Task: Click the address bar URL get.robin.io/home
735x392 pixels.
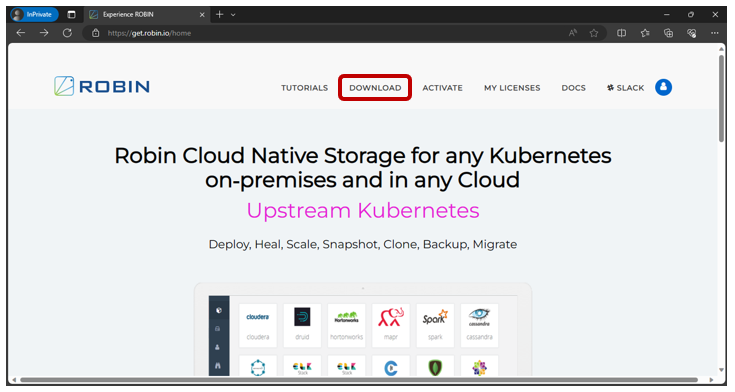Action: [149, 33]
